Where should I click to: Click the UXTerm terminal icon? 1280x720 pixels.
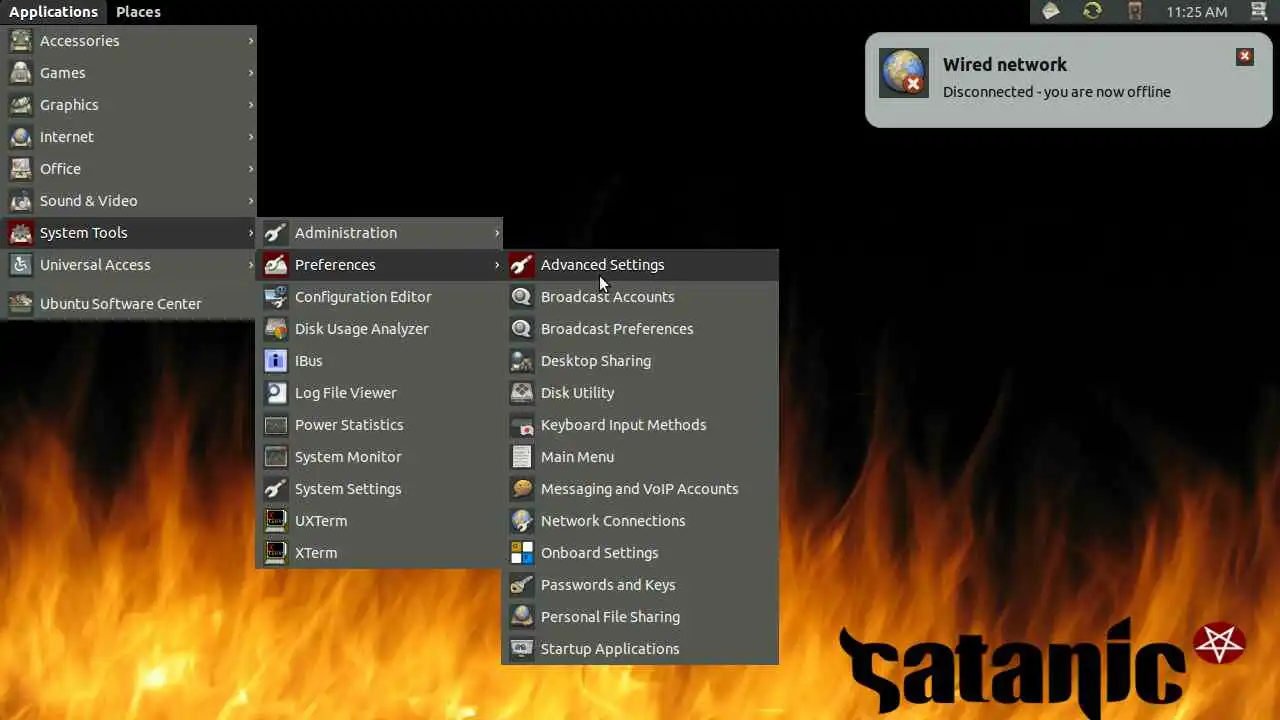coord(276,521)
